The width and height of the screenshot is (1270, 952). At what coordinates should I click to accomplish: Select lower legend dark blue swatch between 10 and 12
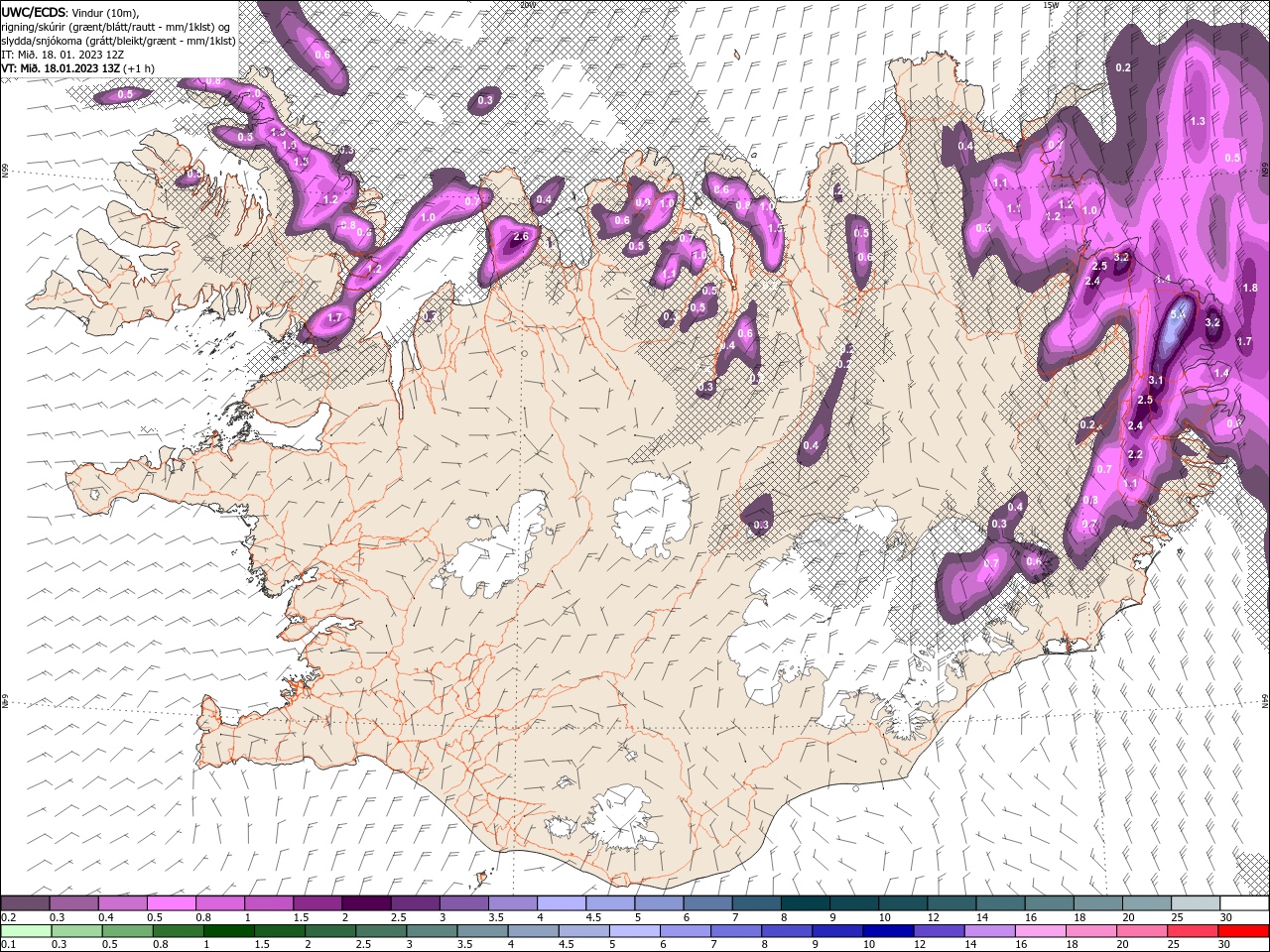[x=888, y=931]
